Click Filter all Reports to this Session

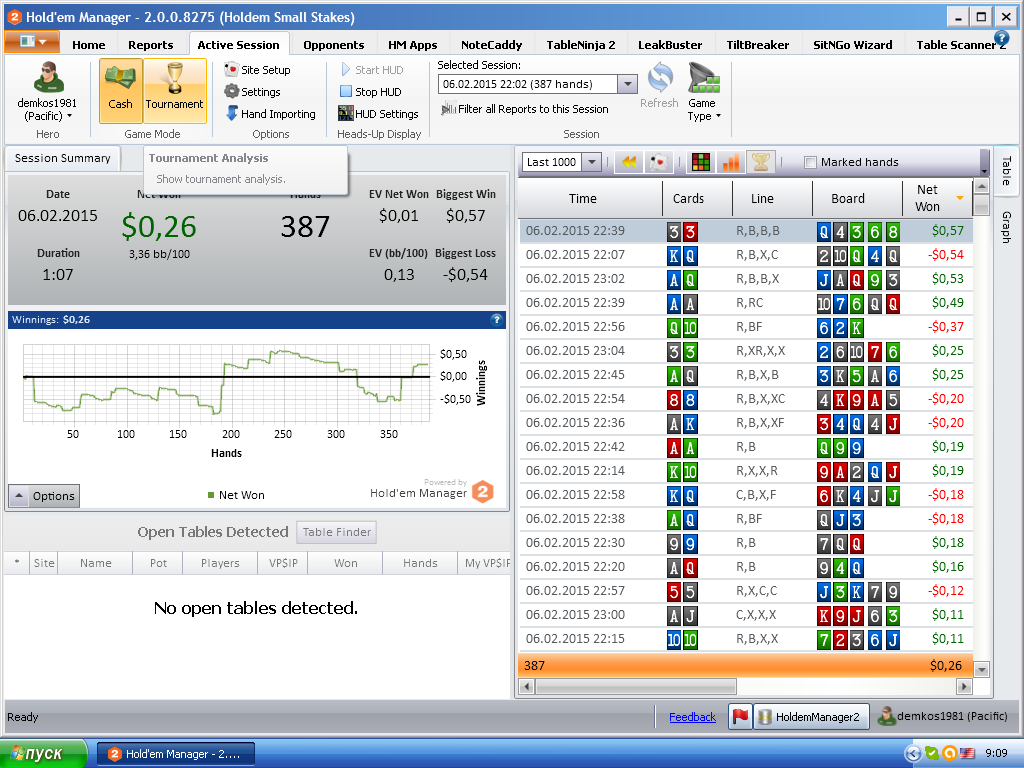tap(525, 109)
